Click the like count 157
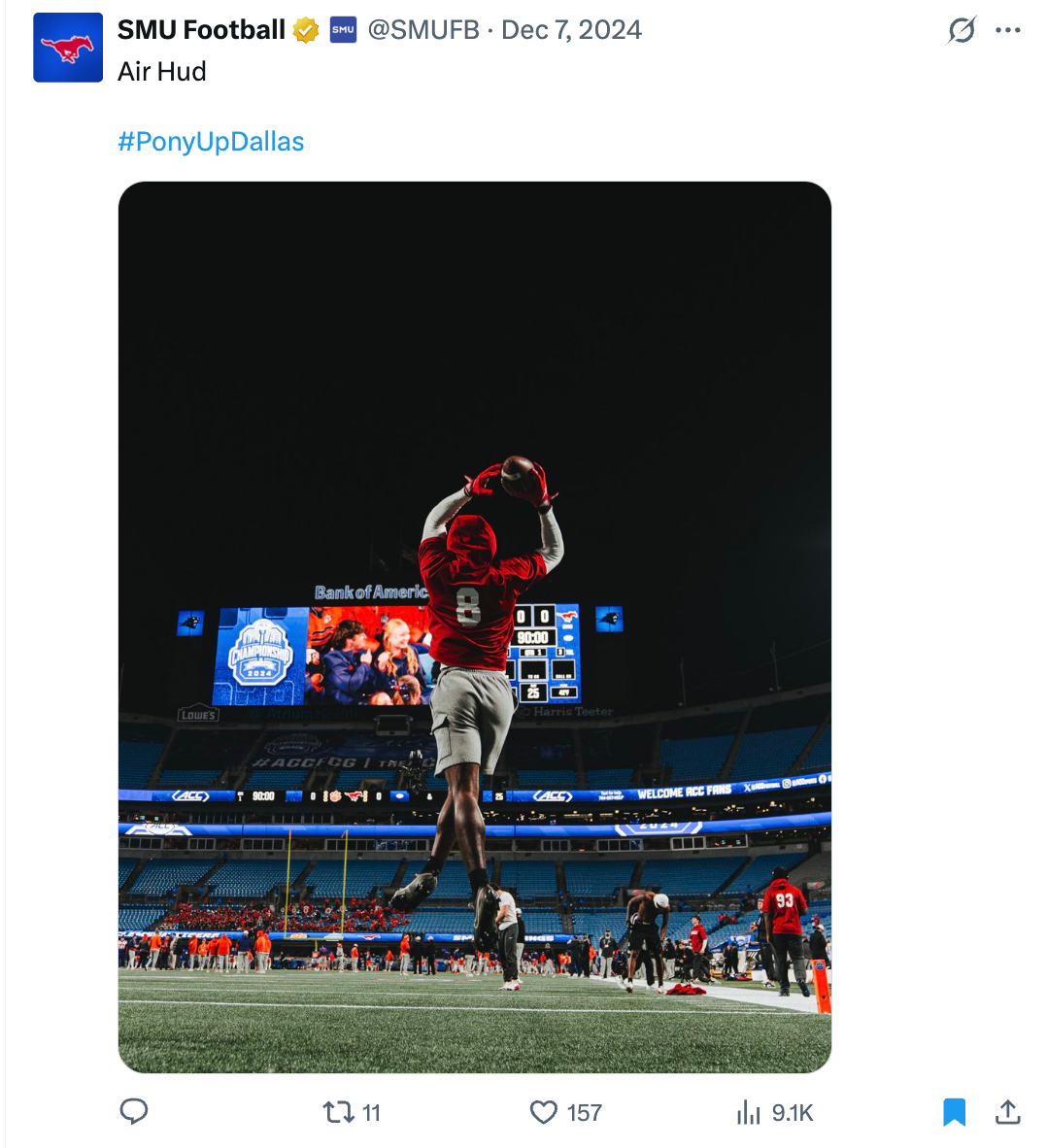Screen dimensions: 1047x1148 click(x=585, y=1113)
